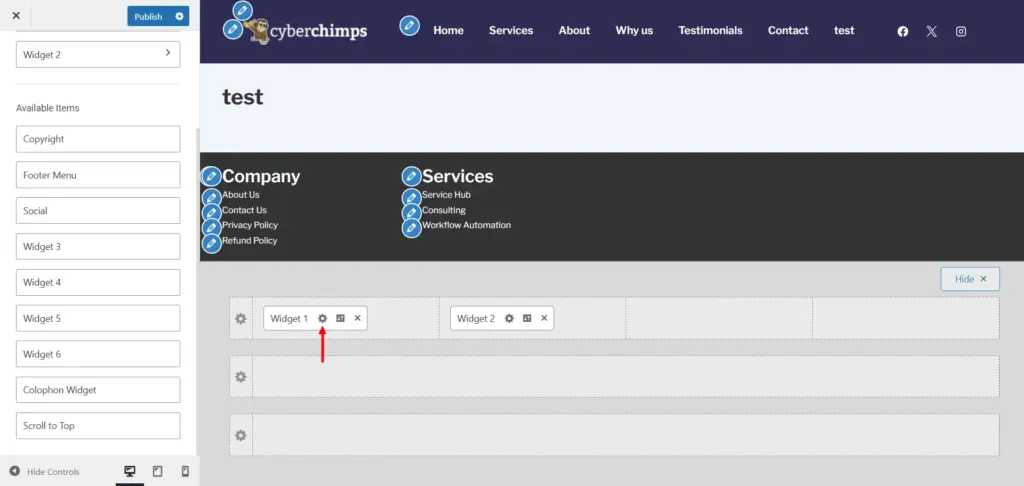Click the upper edit pencil above the logo
This screenshot has height=486, width=1024.
[242, 10]
